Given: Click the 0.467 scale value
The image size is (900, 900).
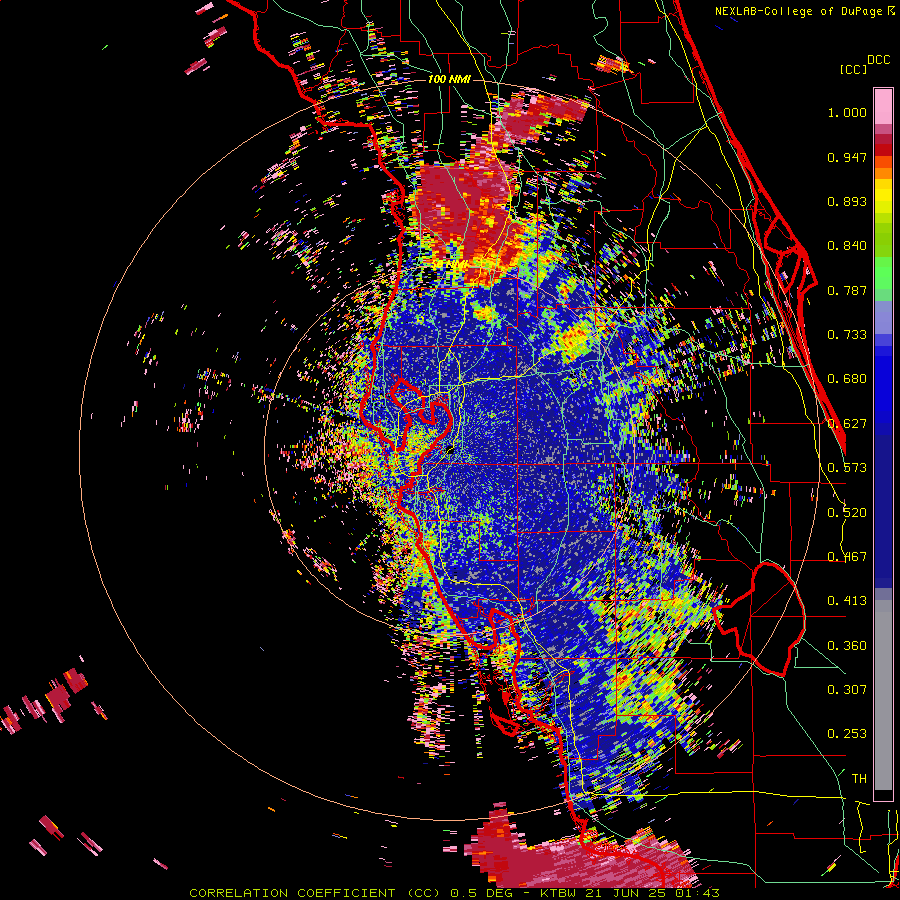Looking at the screenshot, I should click(x=847, y=557).
